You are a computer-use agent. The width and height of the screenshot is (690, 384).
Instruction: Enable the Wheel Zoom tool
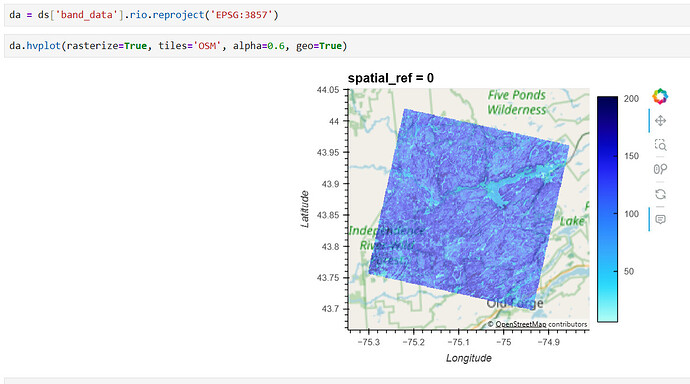tap(660, 169)
